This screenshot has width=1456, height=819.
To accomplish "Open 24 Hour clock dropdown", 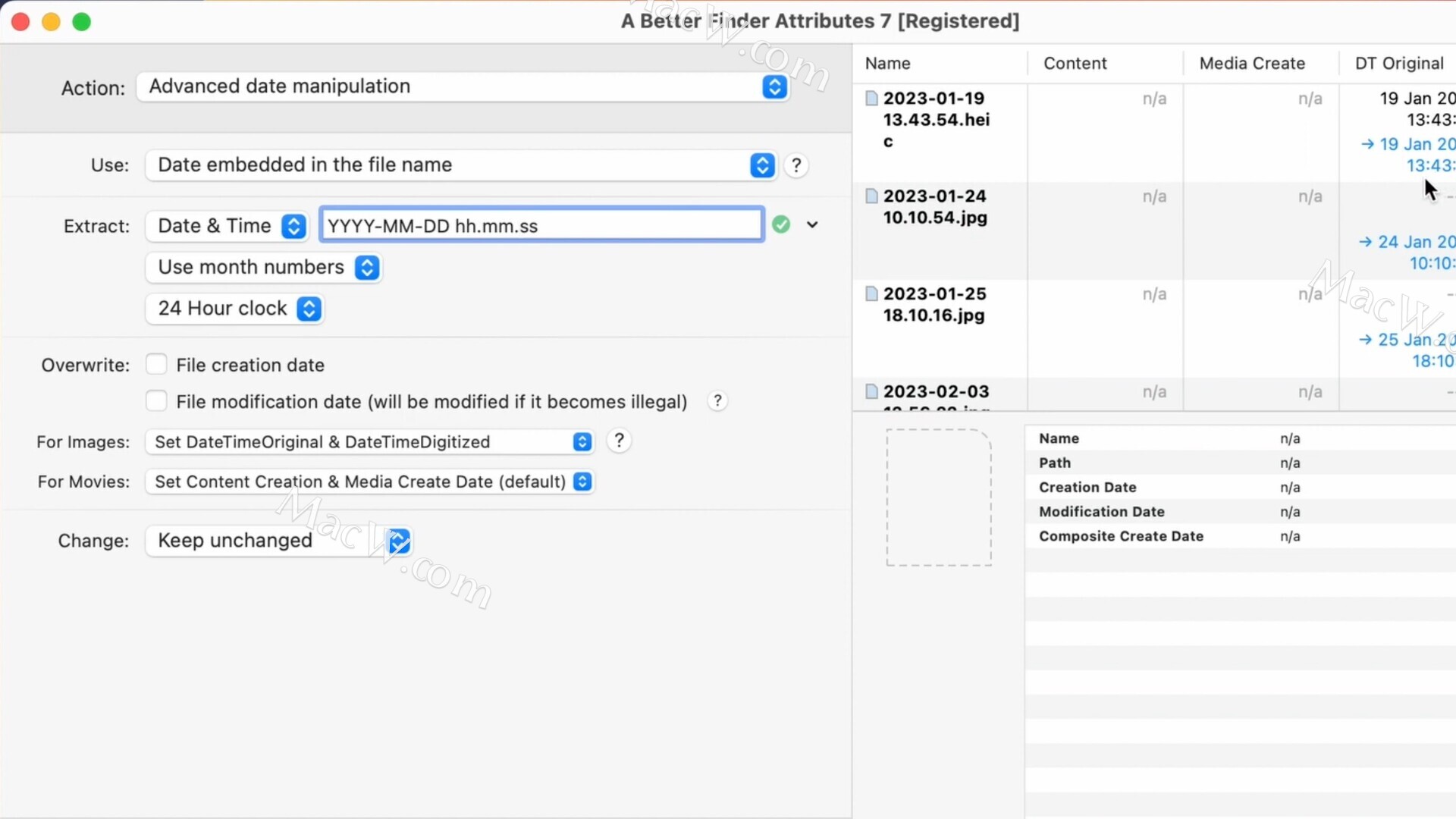I will pos(234,309).
